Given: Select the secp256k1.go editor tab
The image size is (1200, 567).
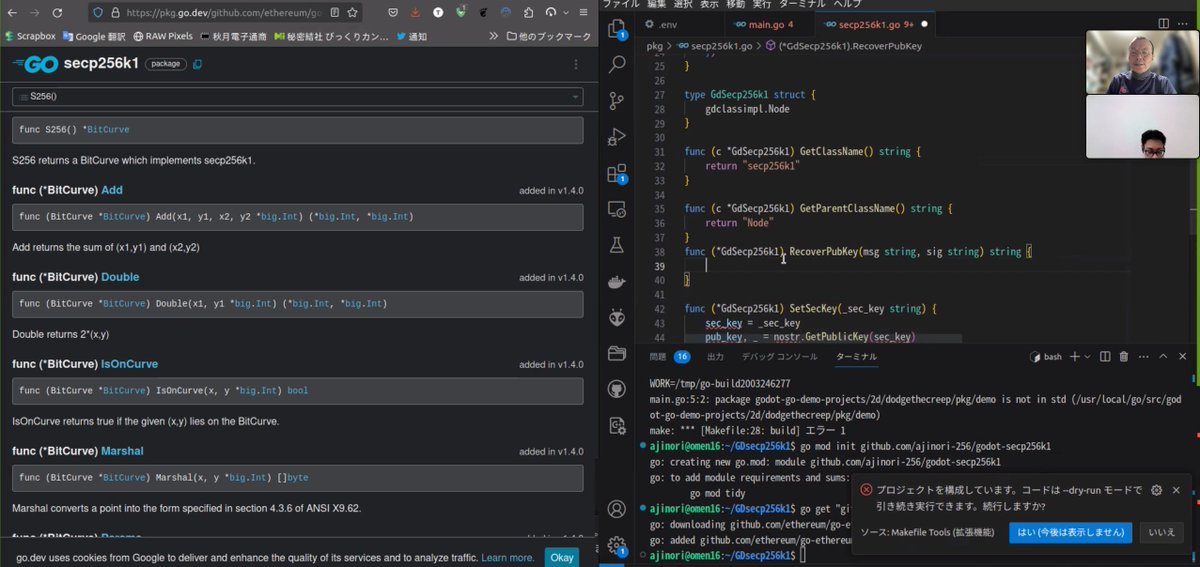Looking at the screenshot, I should (873, 23).
